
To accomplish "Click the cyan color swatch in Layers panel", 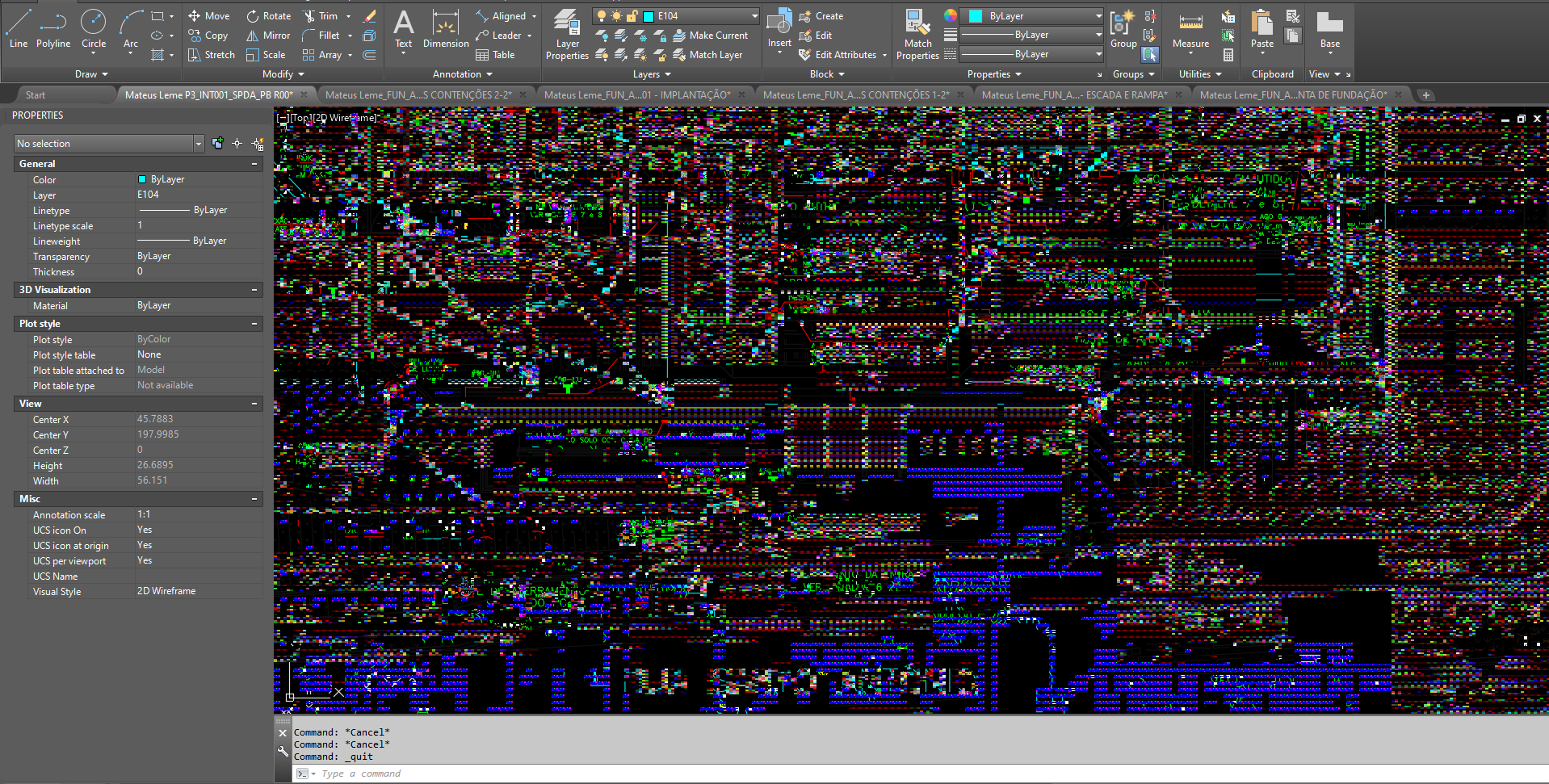I will tap(648, 15).
